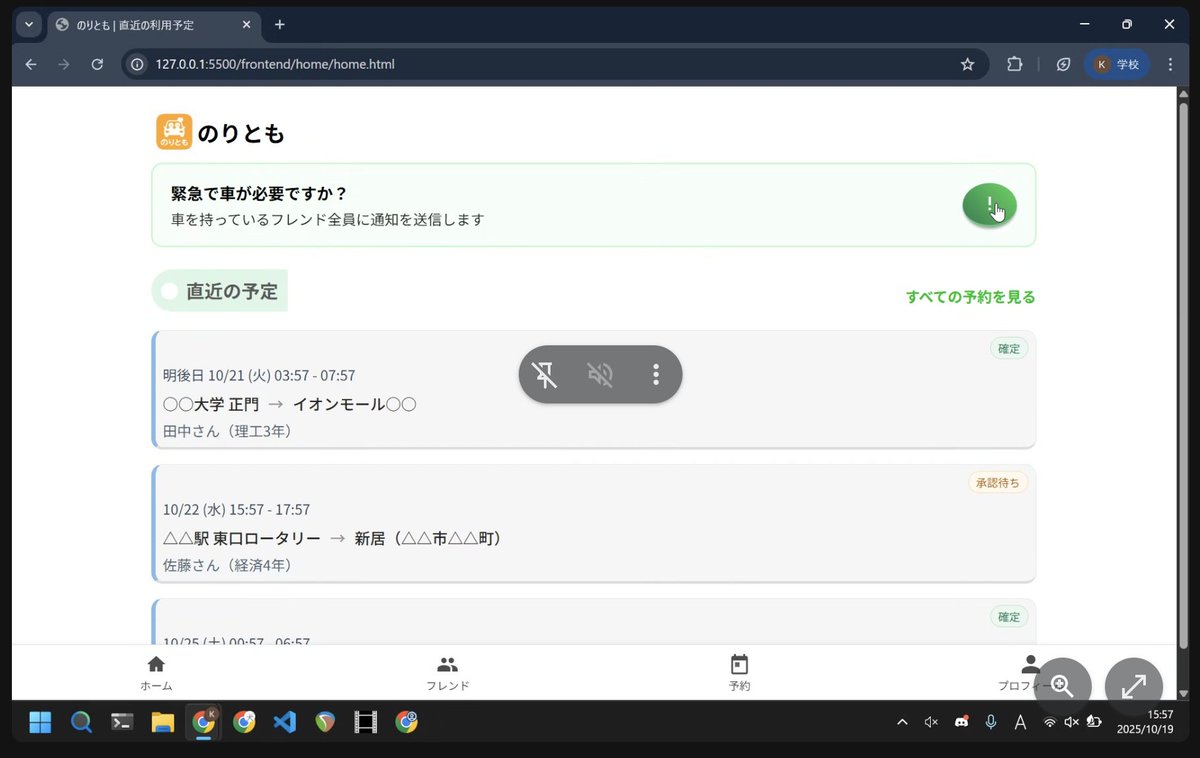Toggle the muted volume icon in system tray
This screenshot has width=1200, height=758.
[x=1073, y=721]
